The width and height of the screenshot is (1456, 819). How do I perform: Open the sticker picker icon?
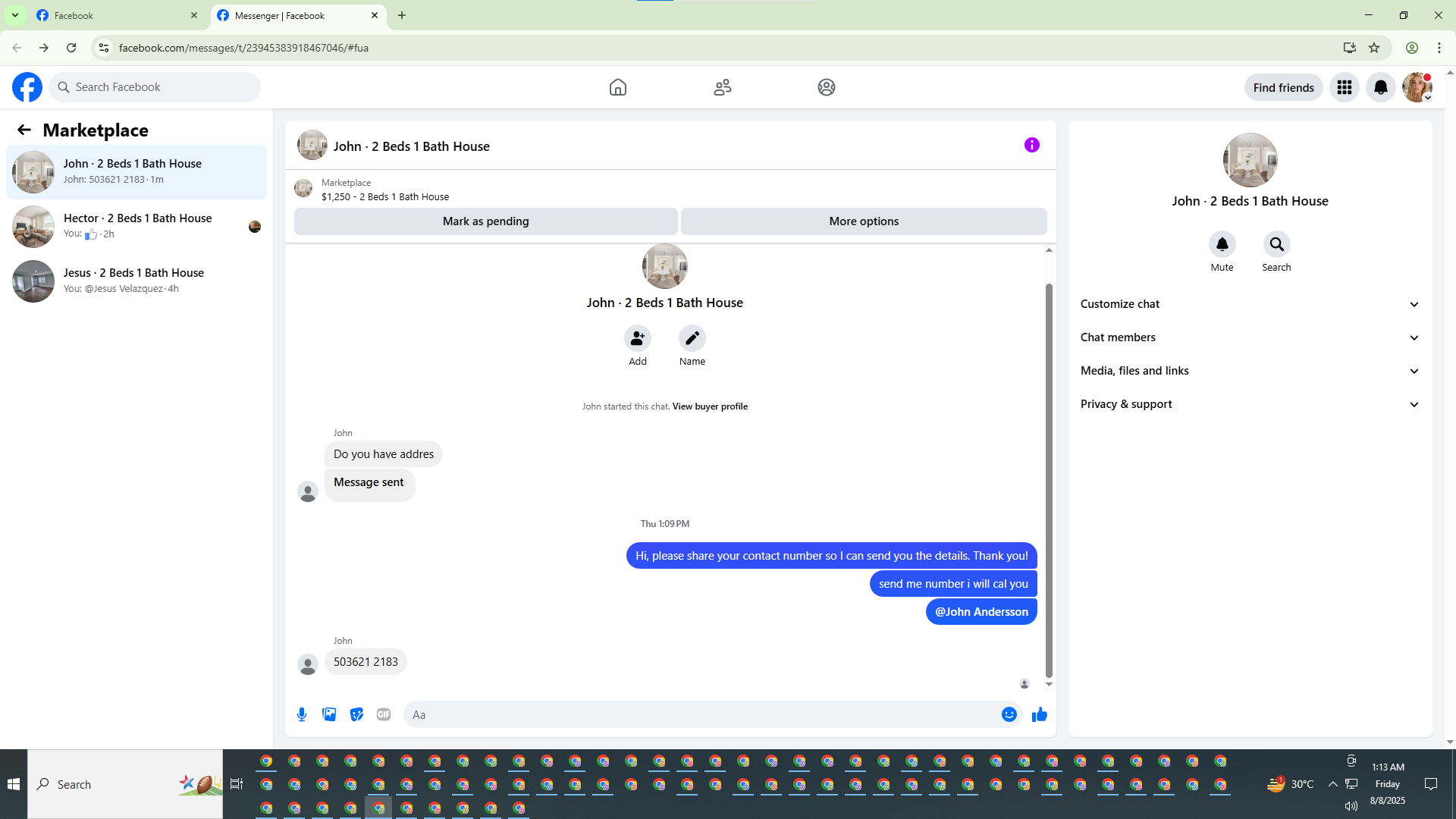coord(356,714)
